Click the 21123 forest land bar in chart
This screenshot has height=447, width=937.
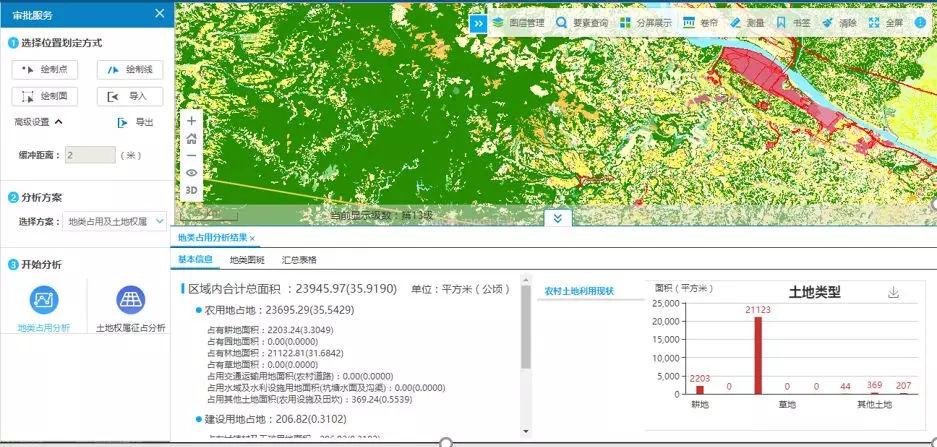758,355
